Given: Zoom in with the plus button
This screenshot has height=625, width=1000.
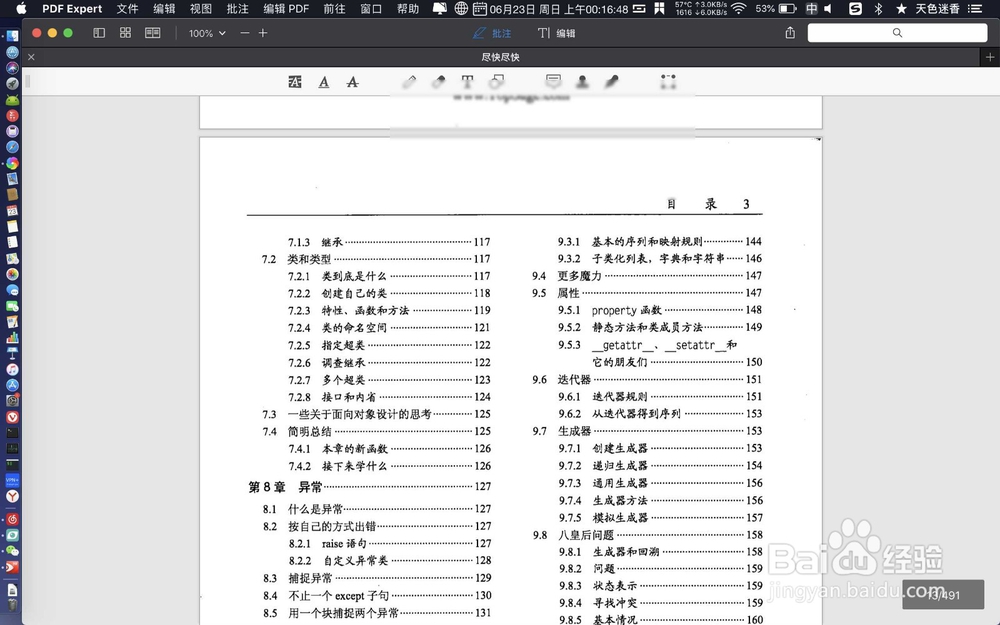Looking at the screenshot, I should (263, 33).
